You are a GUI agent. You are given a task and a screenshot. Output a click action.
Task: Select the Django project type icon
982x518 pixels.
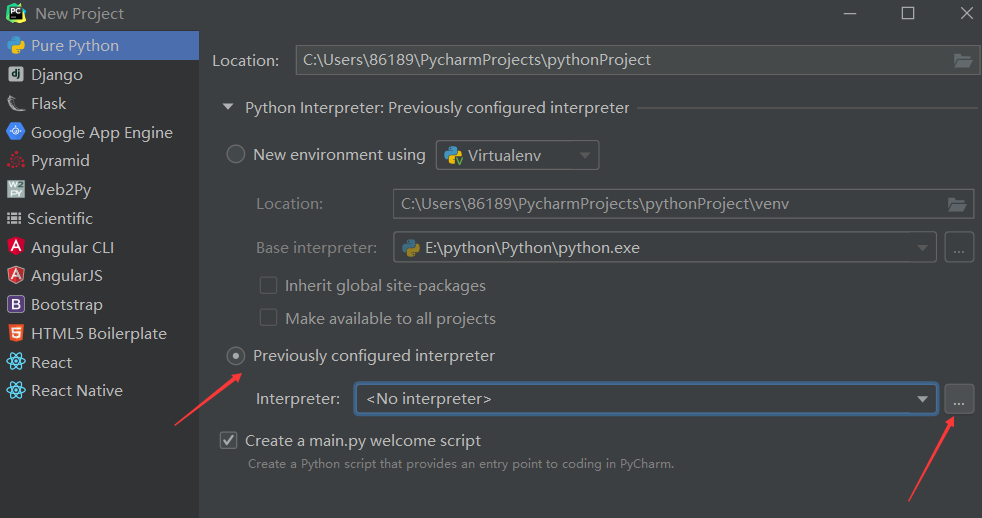click(x=15, y=75)
